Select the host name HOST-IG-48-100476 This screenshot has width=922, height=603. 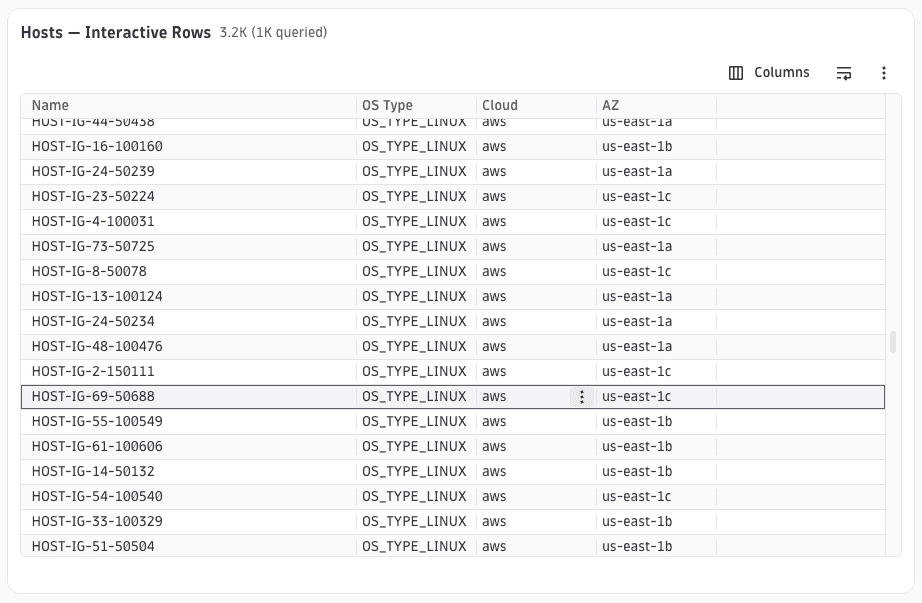point(97,347)
